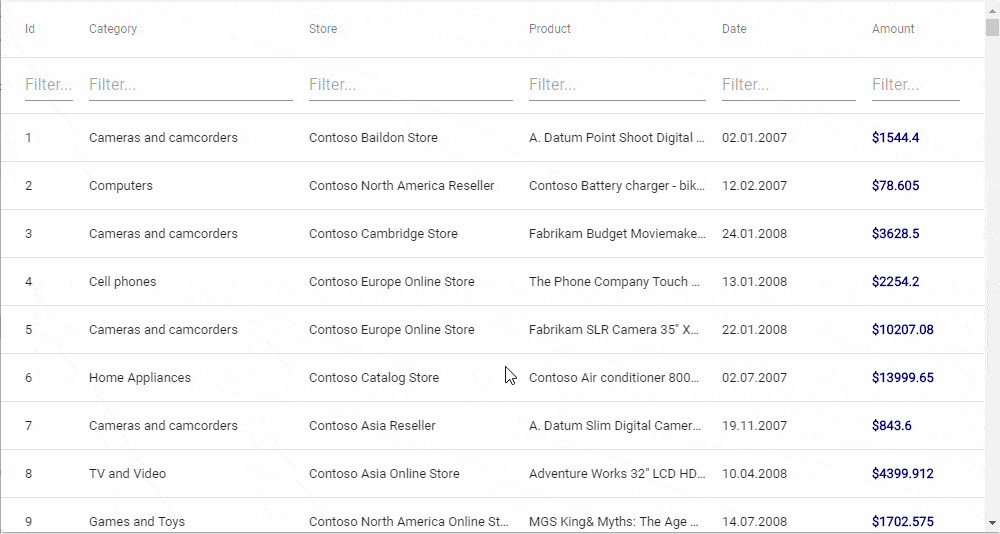Click the Store column header
1000x534 pixels.
click(x=323, y=29)
